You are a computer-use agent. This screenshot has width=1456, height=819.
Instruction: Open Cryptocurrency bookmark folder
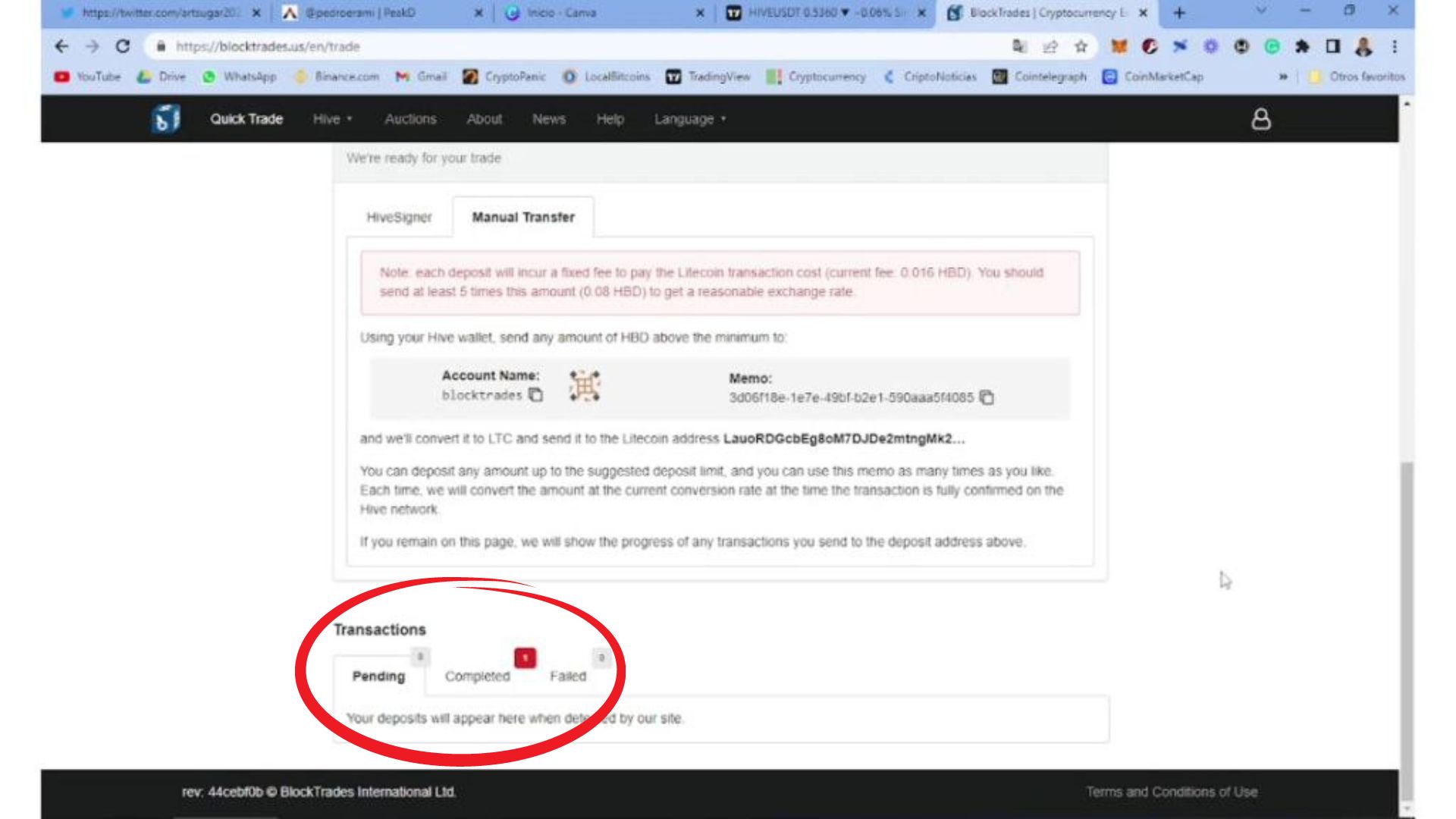pyautogui.click(x=815, y=77)
